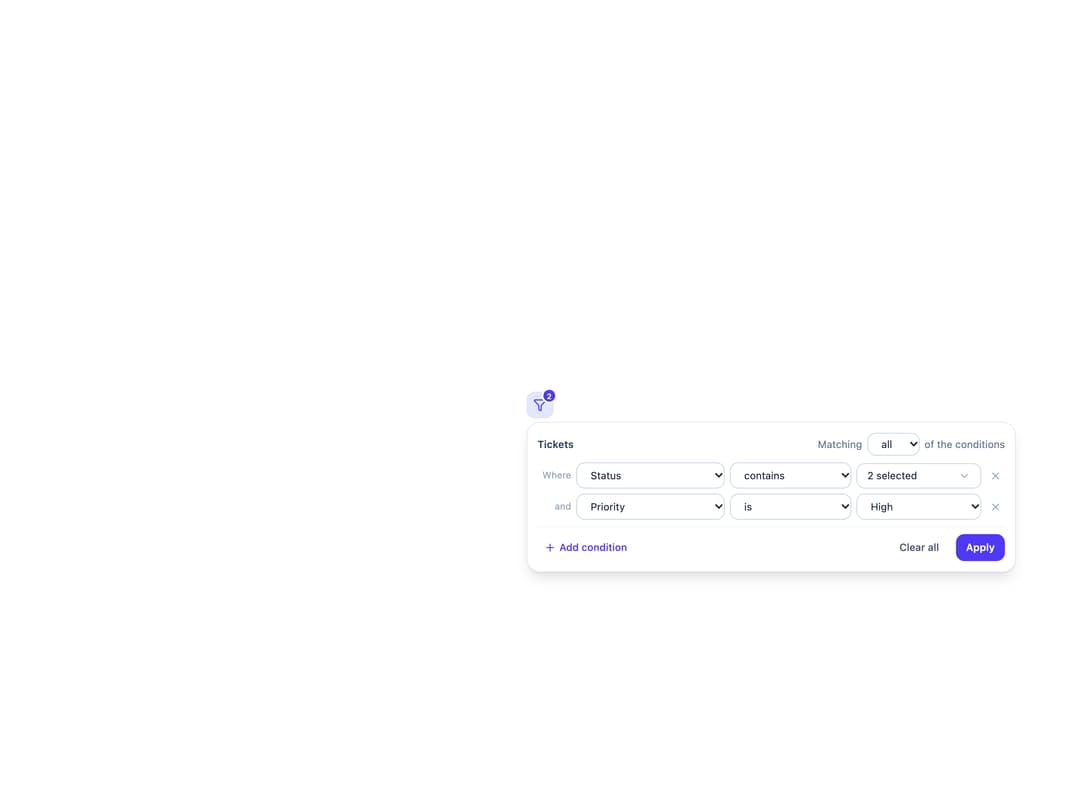
Task: Remove the Status condition row
Action: (995, 476)
